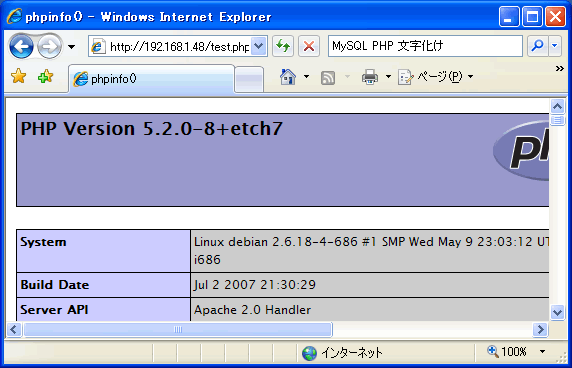
Task: Click the 100% zoom level button
Action: point(507,352)
